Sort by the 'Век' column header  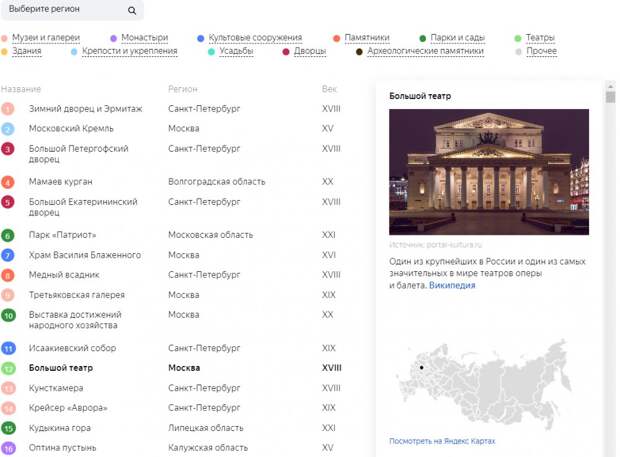(329, 89)
